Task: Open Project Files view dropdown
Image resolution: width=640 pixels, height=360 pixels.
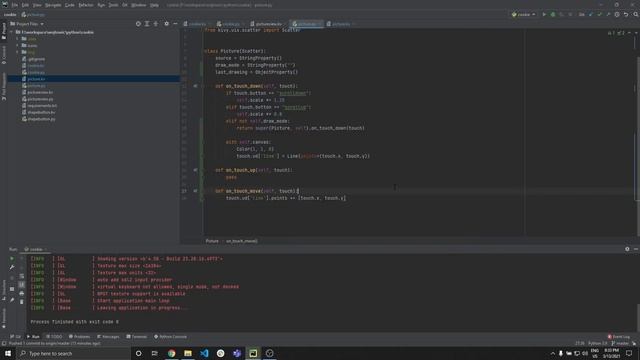Action: [x=27, y=24]
